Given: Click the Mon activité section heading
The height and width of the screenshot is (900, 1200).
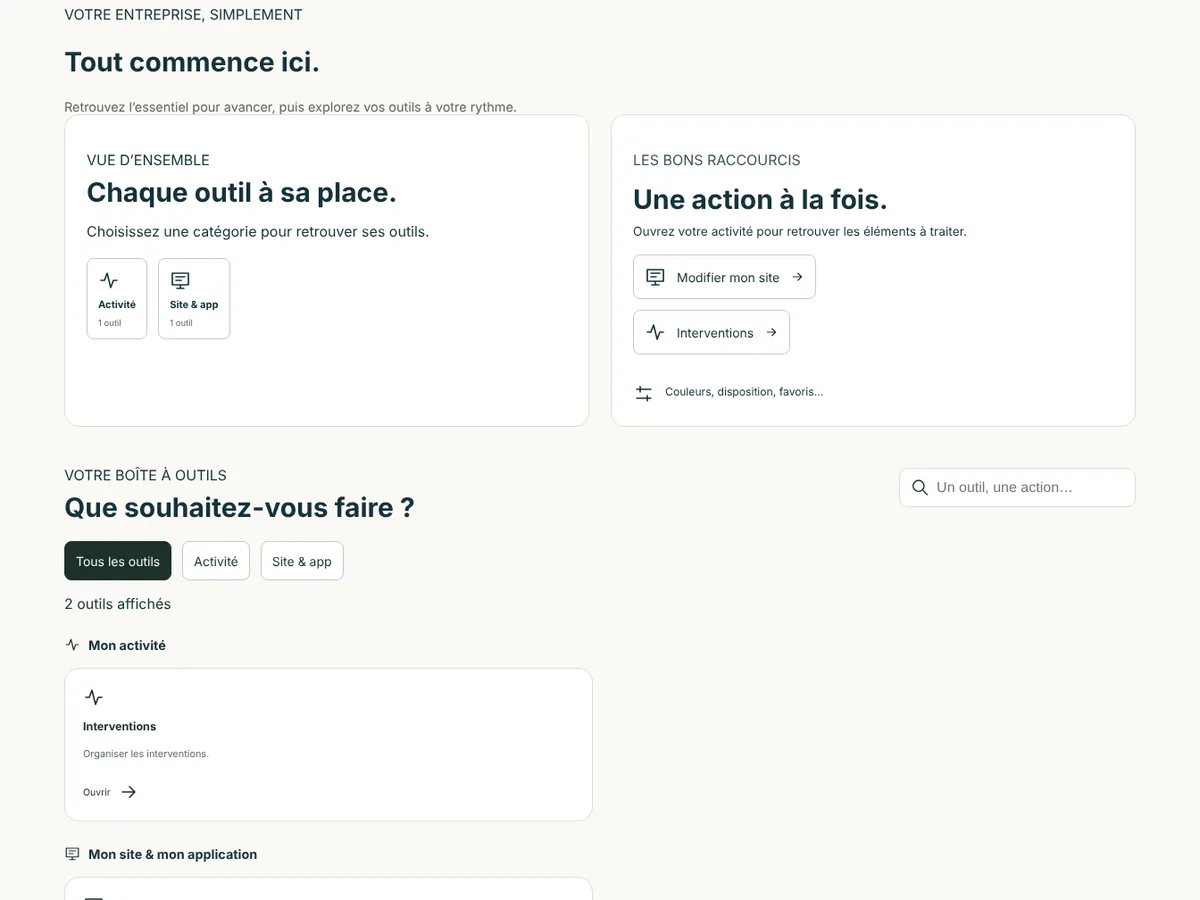Looking at the screenshot, I should pyautogui.click(x=127, y=645).
